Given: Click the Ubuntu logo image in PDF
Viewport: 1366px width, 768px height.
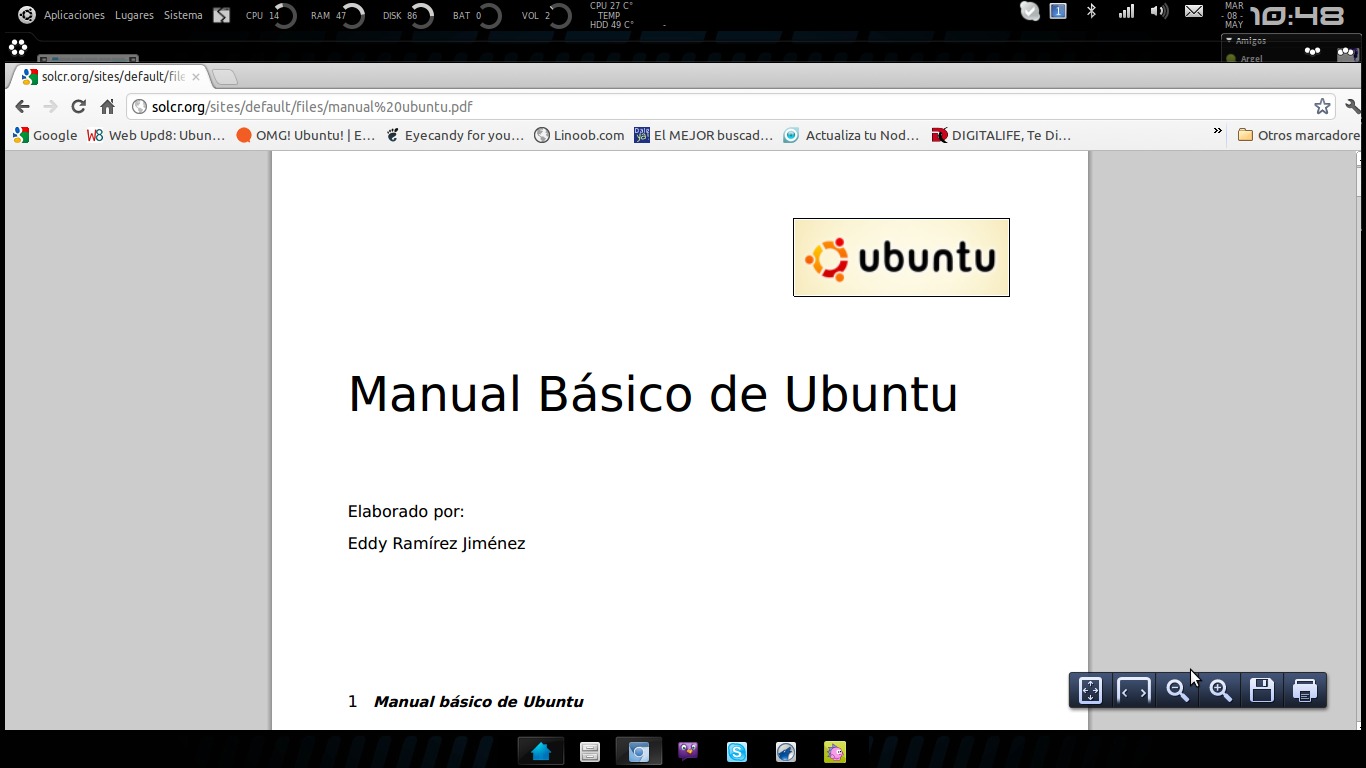Looking at the screenshot, I should (x=901, y=257).
